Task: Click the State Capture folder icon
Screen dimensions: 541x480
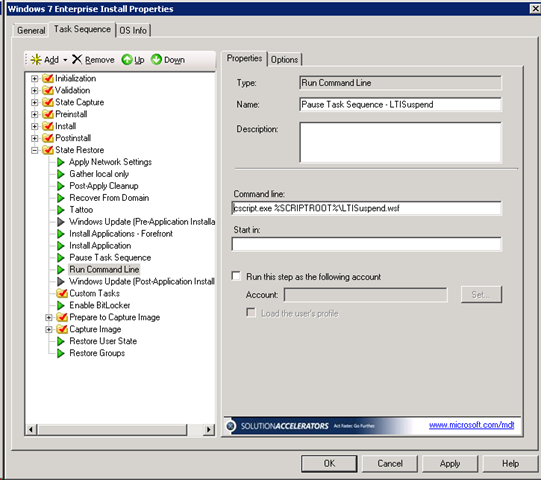Action: click(48, 102)
